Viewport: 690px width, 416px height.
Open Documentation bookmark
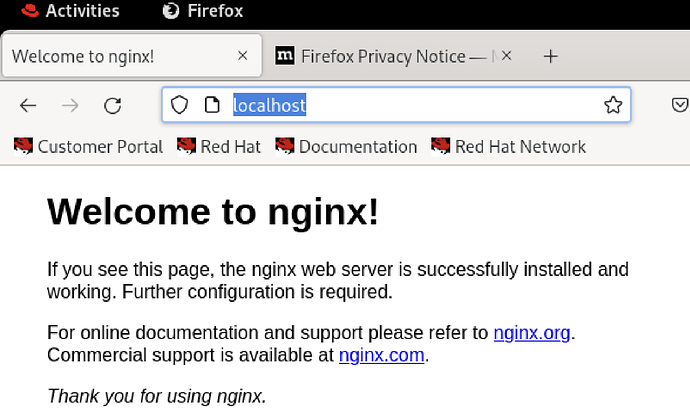click(x=346, y=147)
